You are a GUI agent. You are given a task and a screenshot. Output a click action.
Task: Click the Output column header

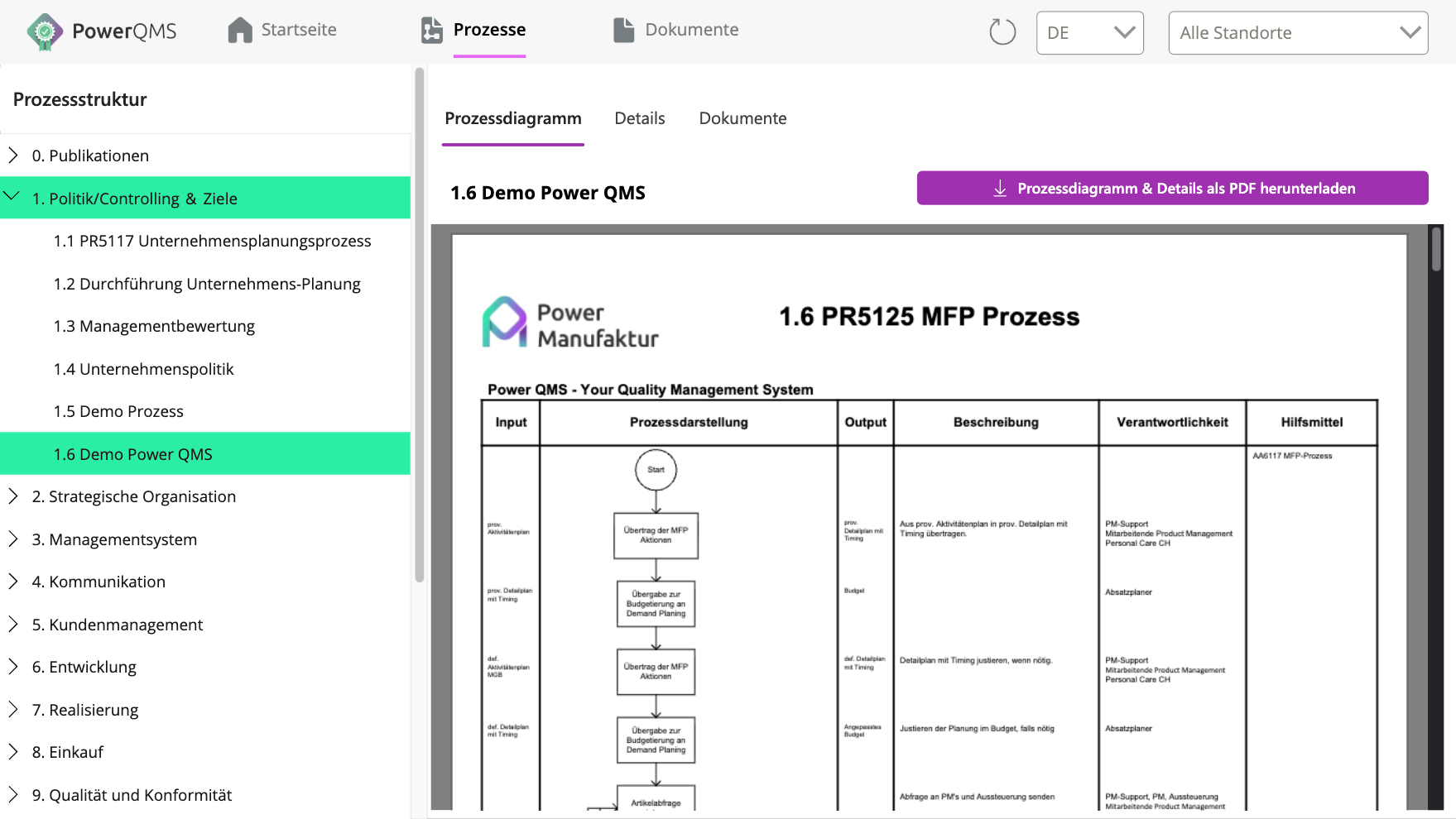click(865, 422)
